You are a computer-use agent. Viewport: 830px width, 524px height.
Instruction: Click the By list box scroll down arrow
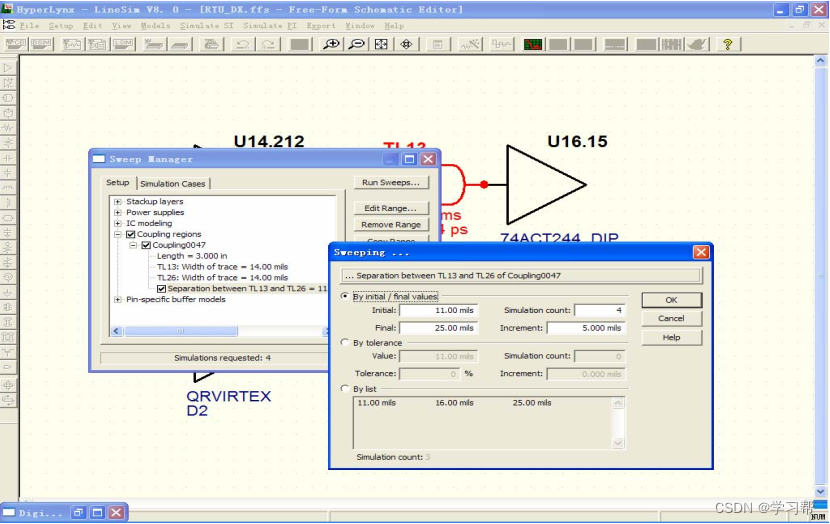pos(618,443)
